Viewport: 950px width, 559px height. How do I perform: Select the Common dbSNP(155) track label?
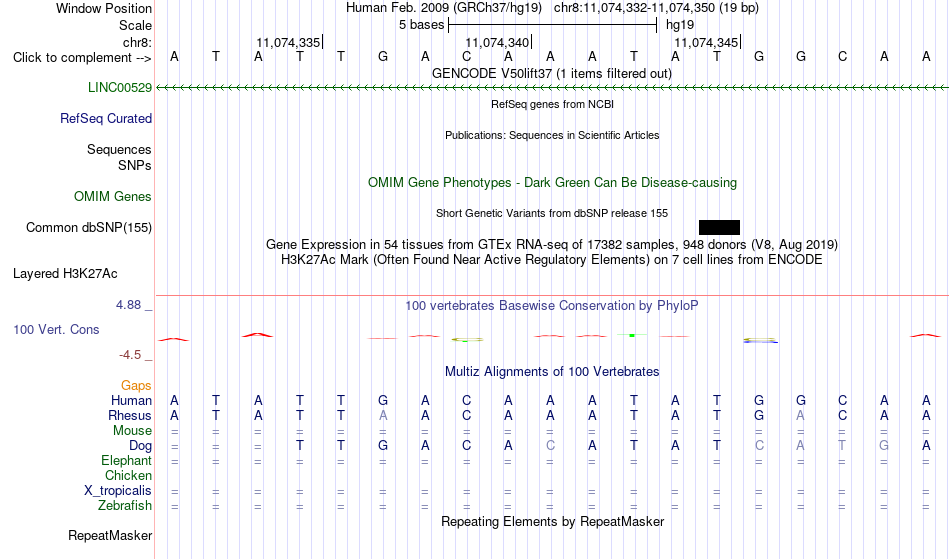(x=89, y=227)
